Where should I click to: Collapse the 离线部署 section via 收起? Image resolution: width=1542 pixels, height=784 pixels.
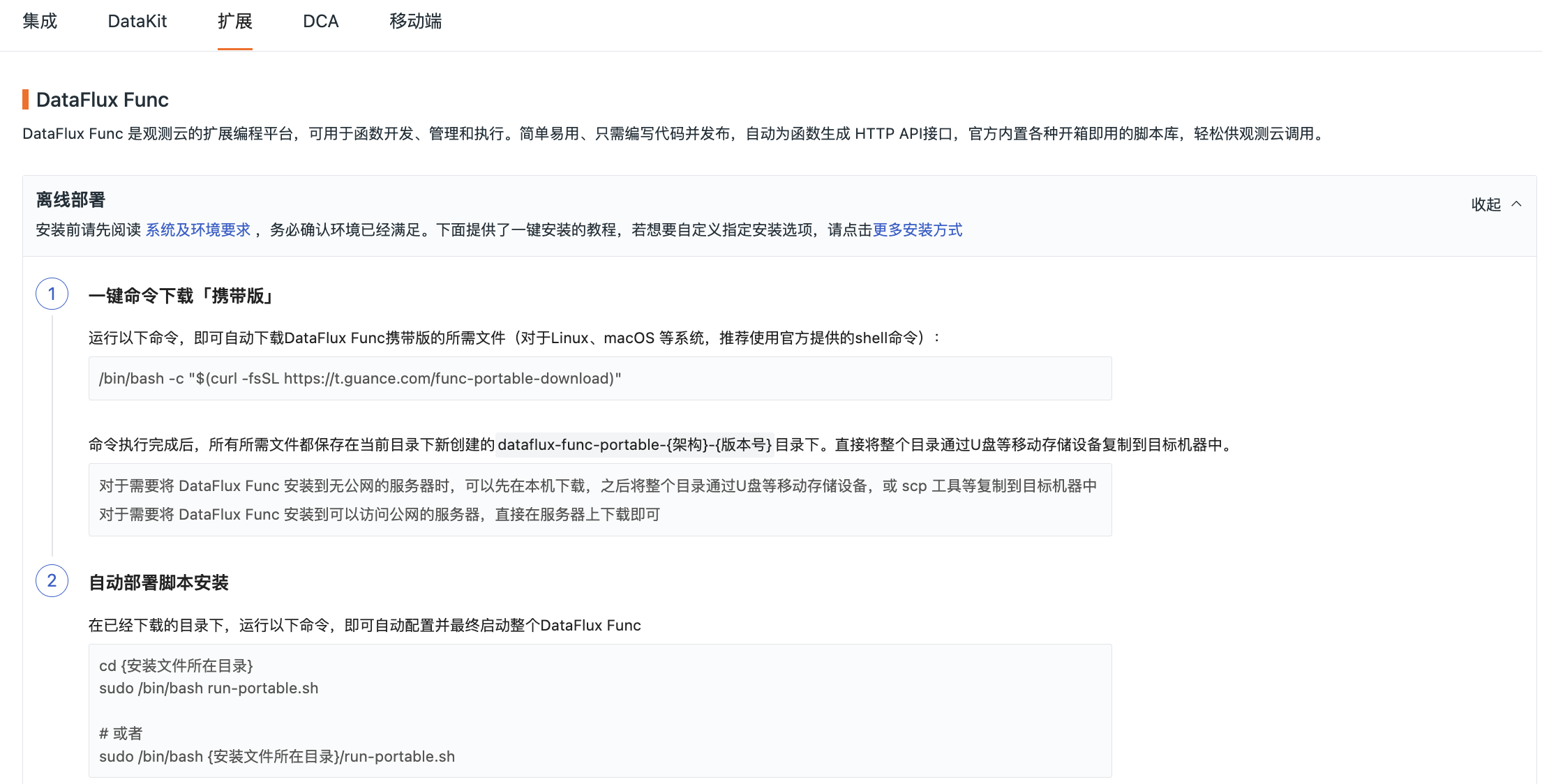[x=1486, y=204]
